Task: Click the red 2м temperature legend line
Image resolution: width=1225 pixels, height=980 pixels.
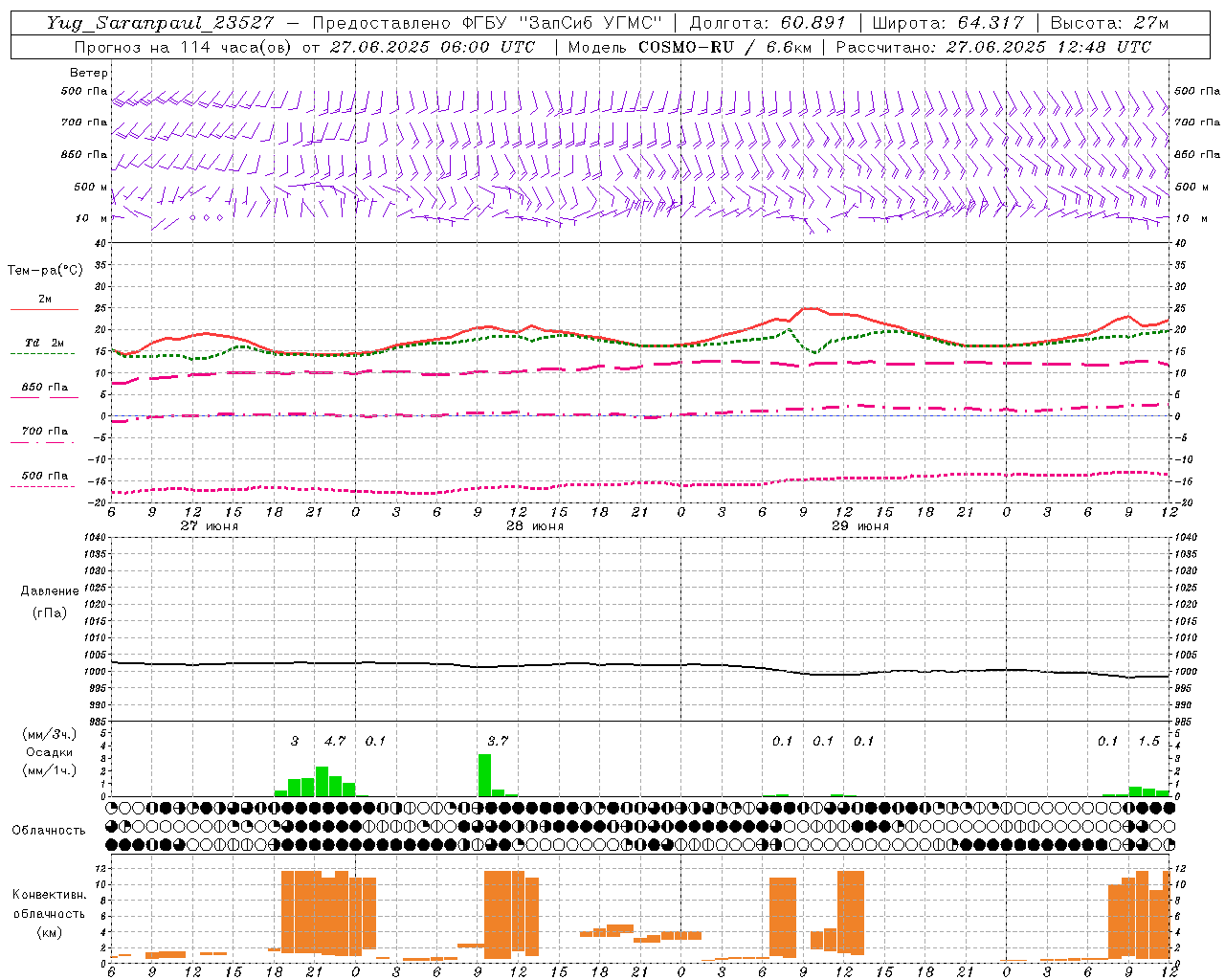Action: pyautogui.click(x=44, y=309)
